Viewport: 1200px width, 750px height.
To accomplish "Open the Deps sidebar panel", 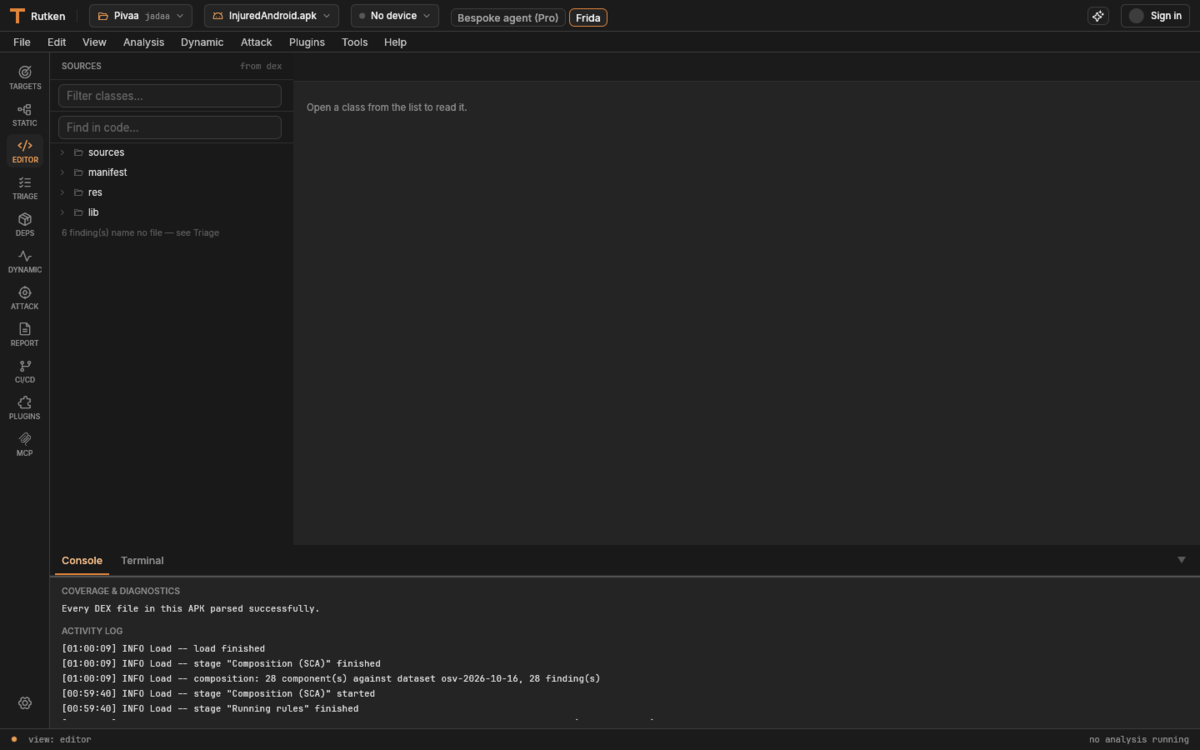I will pyautogui.click(x=25, y=224).
